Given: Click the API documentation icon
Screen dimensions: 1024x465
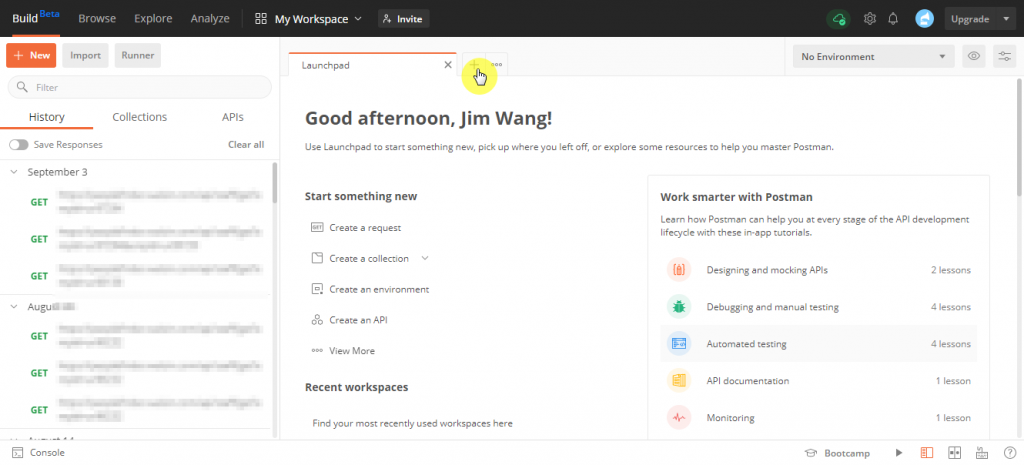Looking at the screenshot, I should pos(679,381).
